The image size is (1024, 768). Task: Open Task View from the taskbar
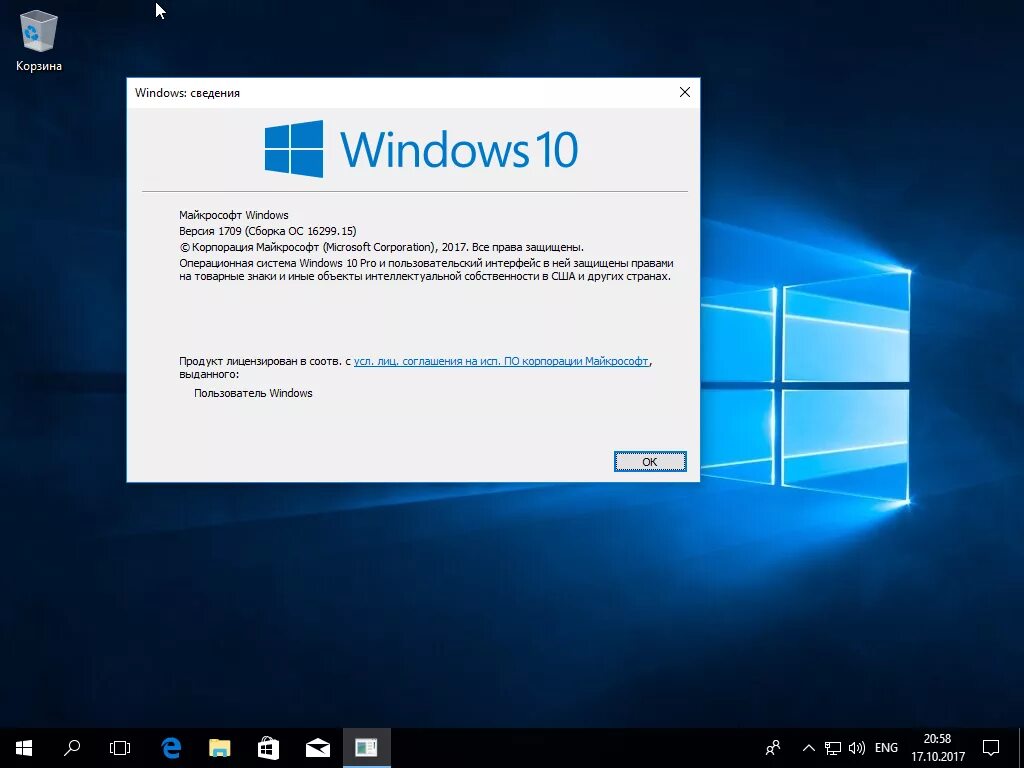click(120, 748)
